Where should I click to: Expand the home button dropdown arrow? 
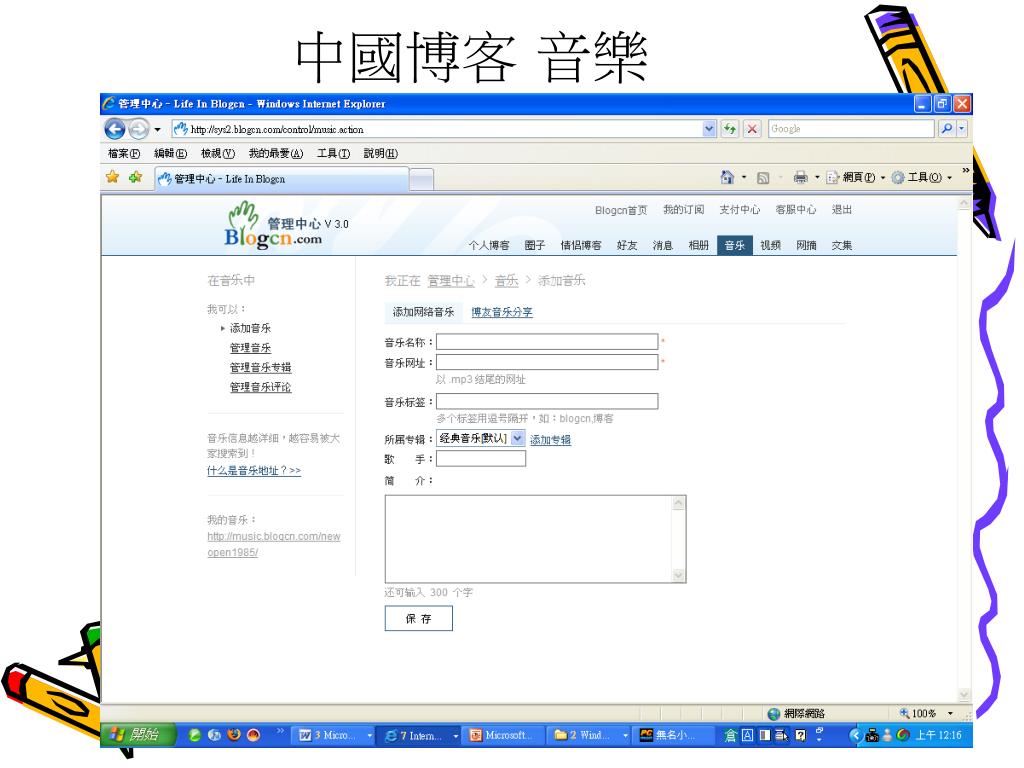point(743,177)
